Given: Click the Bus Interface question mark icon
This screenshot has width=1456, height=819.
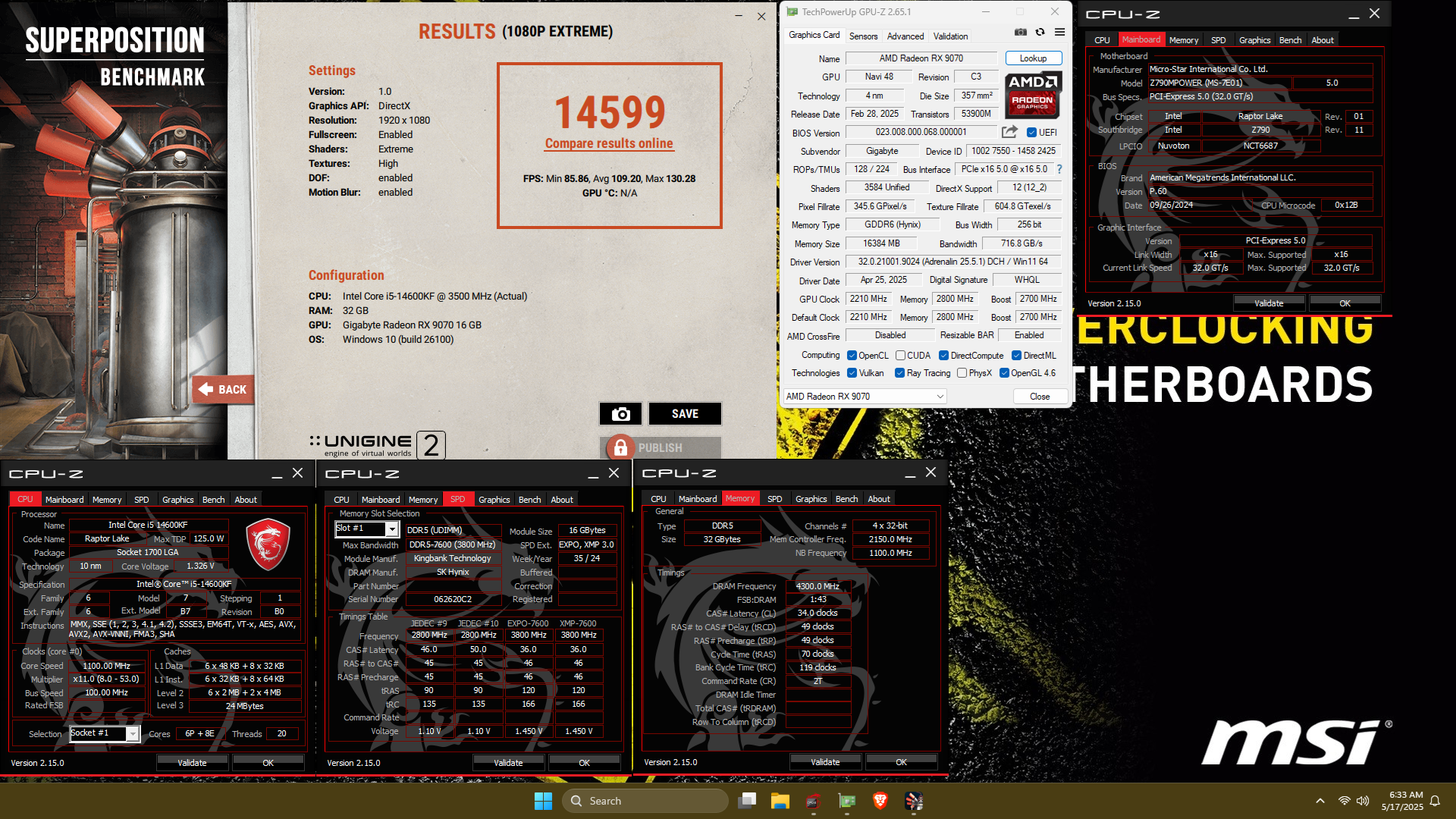Looking at the screenshot, I should pyautogui.click(x=1059, y=169).
